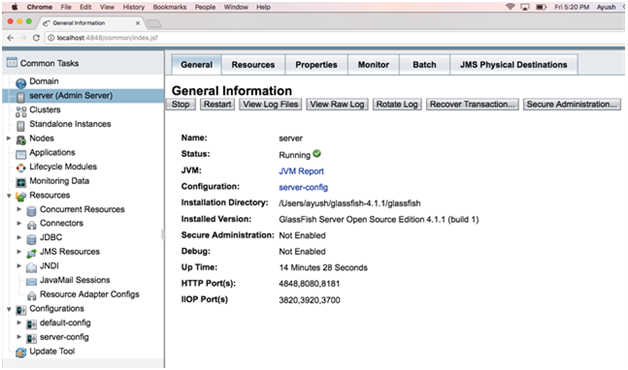
Task: Click the server-config tree icon
Action: click(31, 338)
